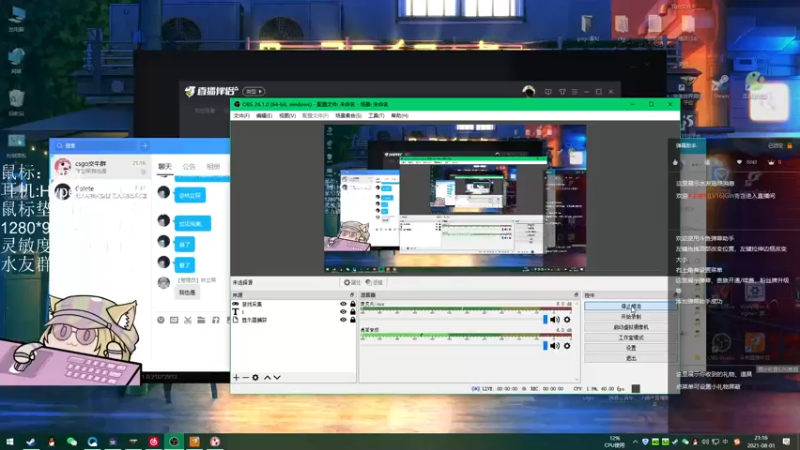The width and height of the screenshot is (800, 450).
Task: Open the Colete conversation
Action: (101, 192)
